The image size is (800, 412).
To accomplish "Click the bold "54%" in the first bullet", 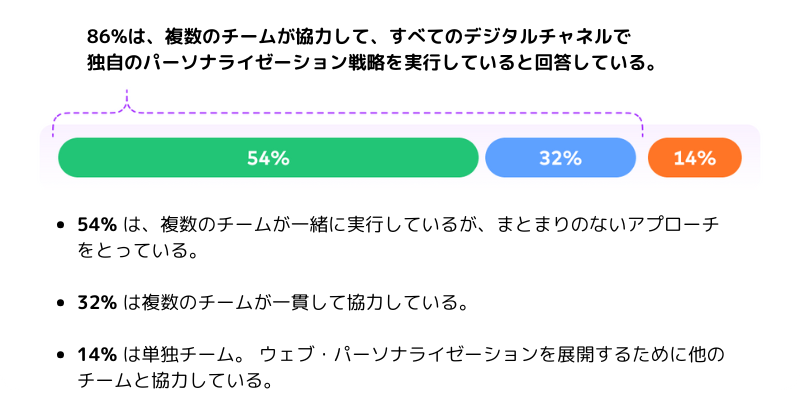I will pos(97,224).
